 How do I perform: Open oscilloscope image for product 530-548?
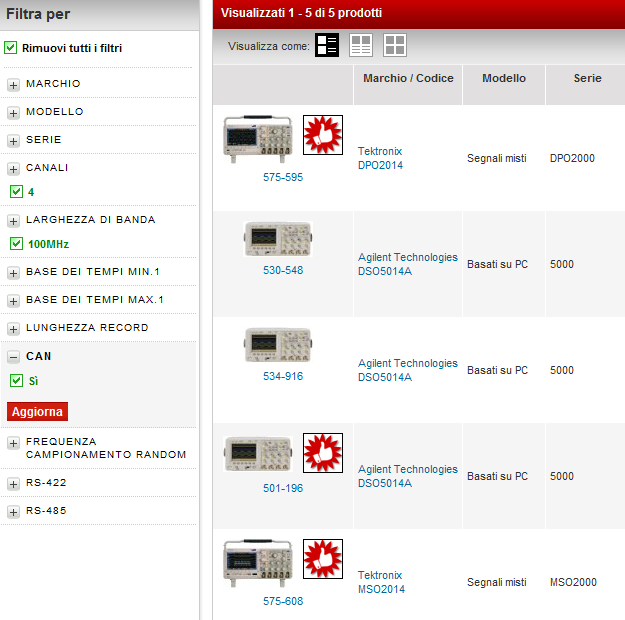278,240
